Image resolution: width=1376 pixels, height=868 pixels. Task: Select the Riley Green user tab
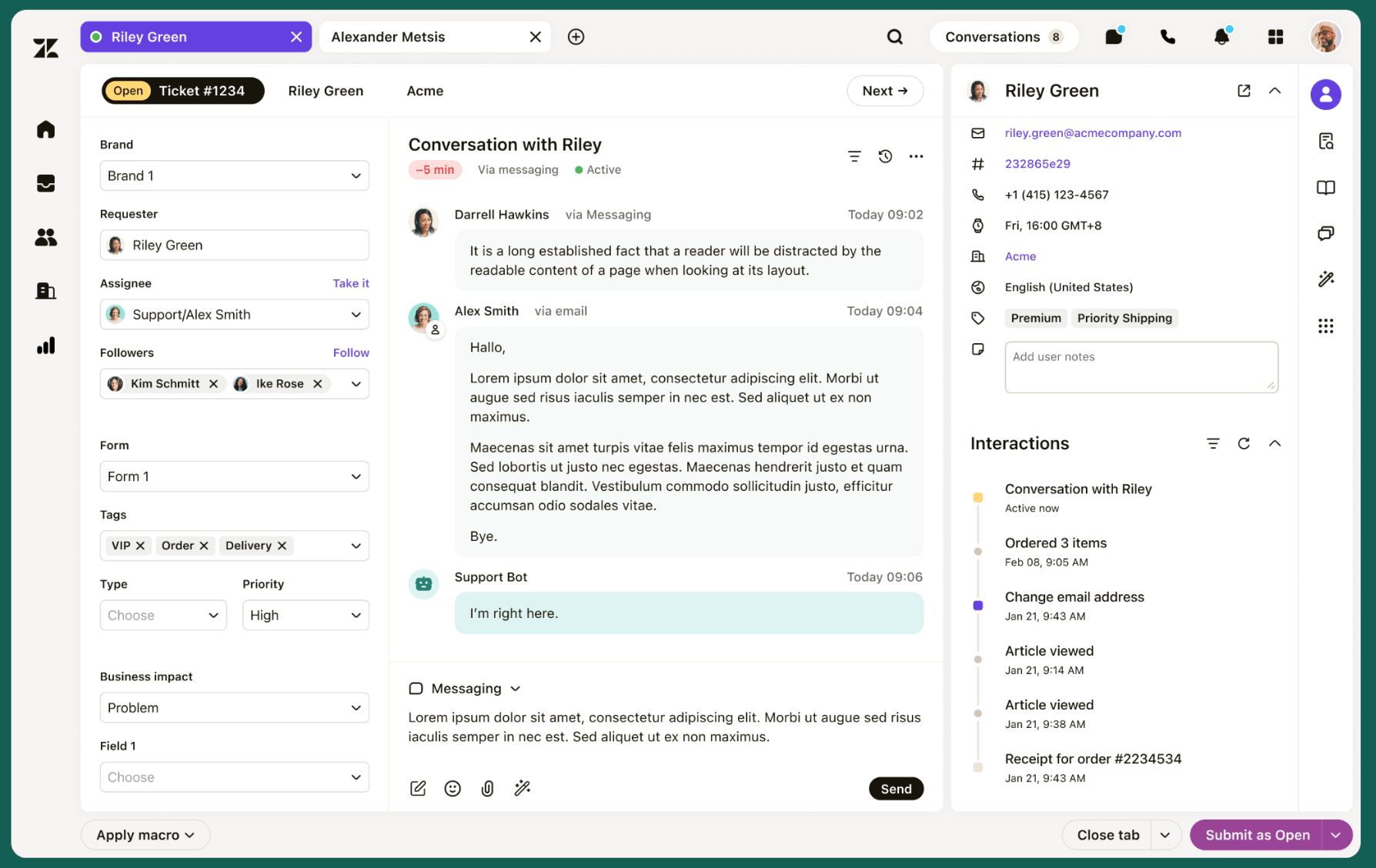pos(326,91)
